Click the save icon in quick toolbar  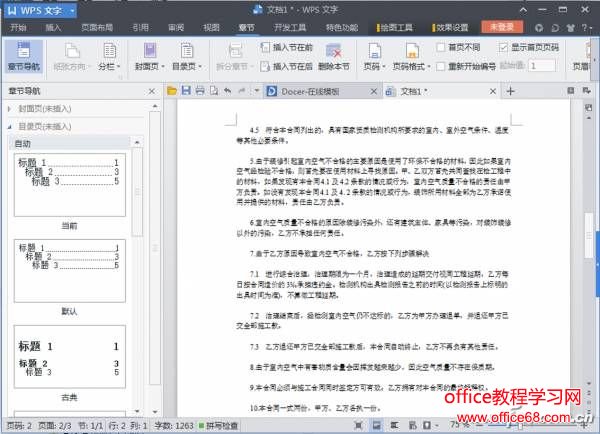[186, 91]
